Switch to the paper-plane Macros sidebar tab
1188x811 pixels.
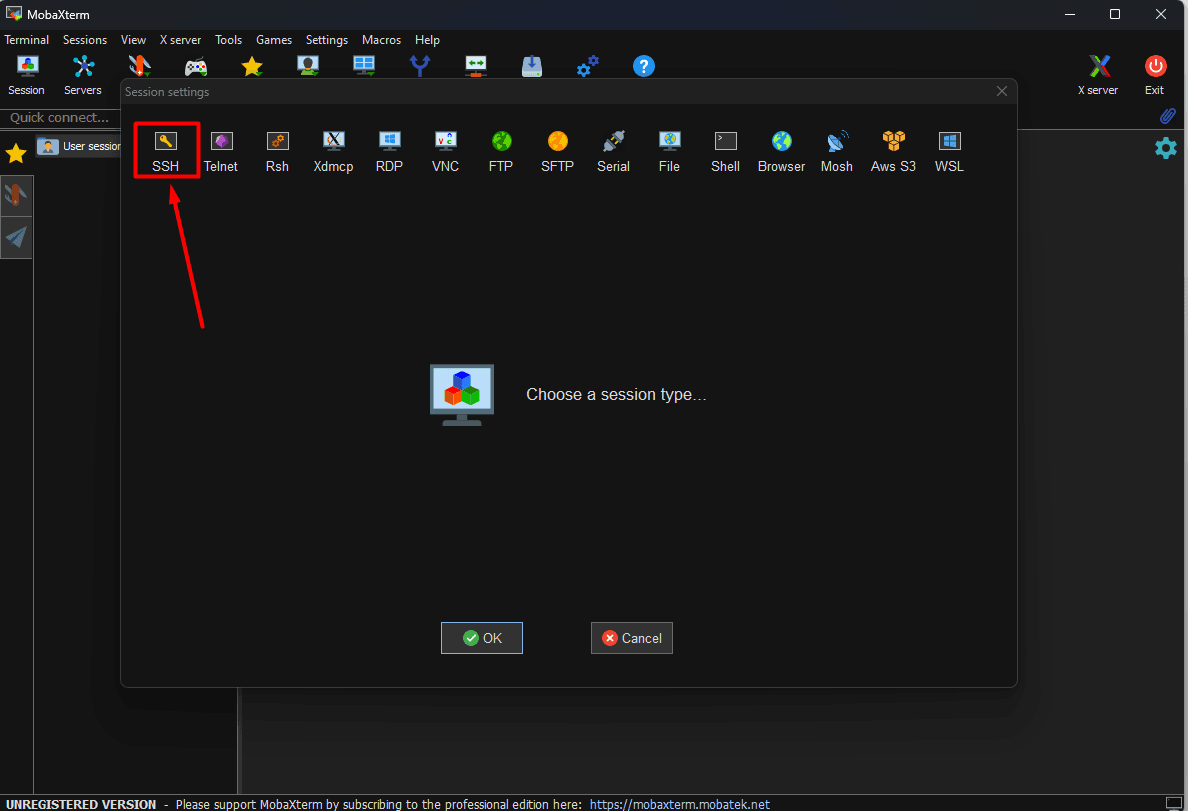[16, 238]
